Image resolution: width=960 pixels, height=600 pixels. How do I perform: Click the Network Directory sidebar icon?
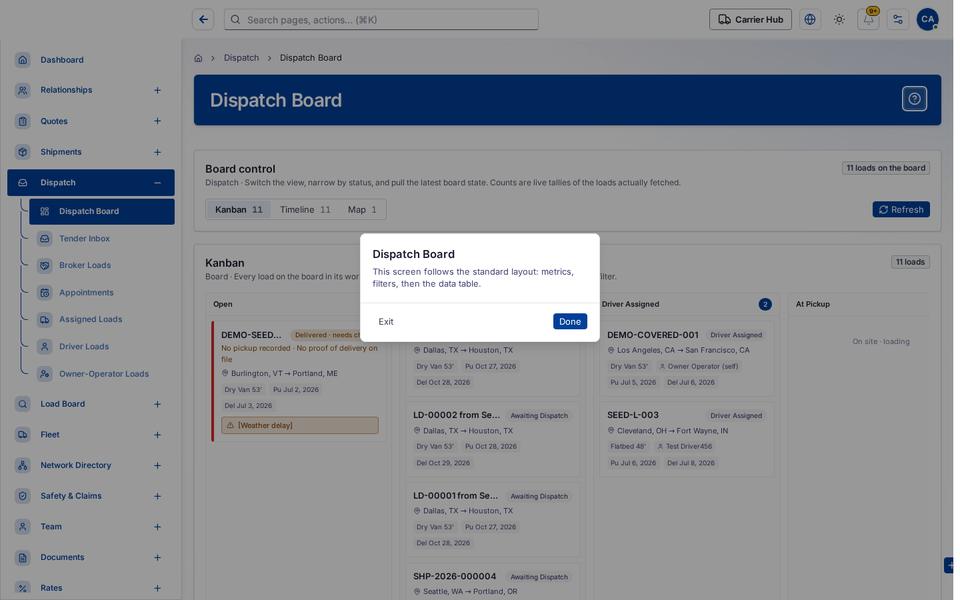tap(23, 466)
